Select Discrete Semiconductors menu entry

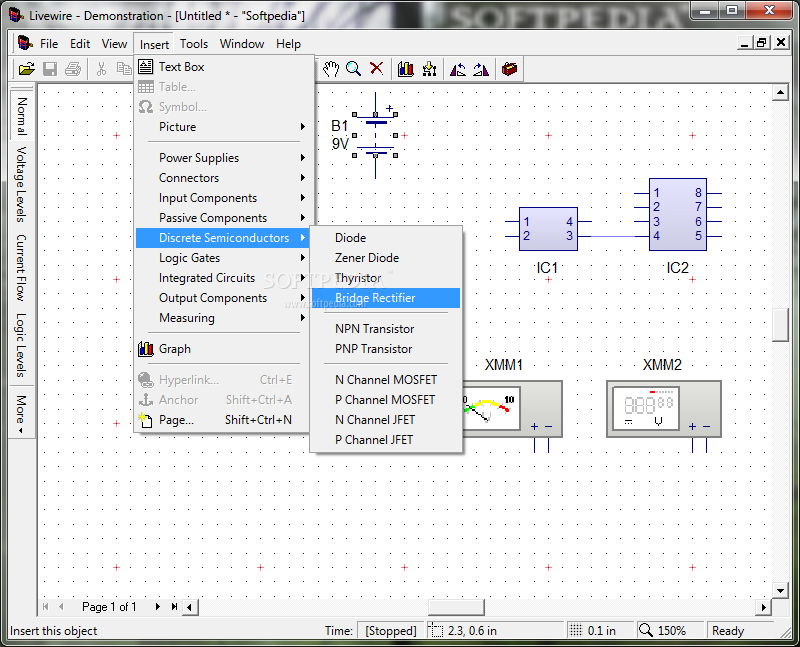(224, 238)
